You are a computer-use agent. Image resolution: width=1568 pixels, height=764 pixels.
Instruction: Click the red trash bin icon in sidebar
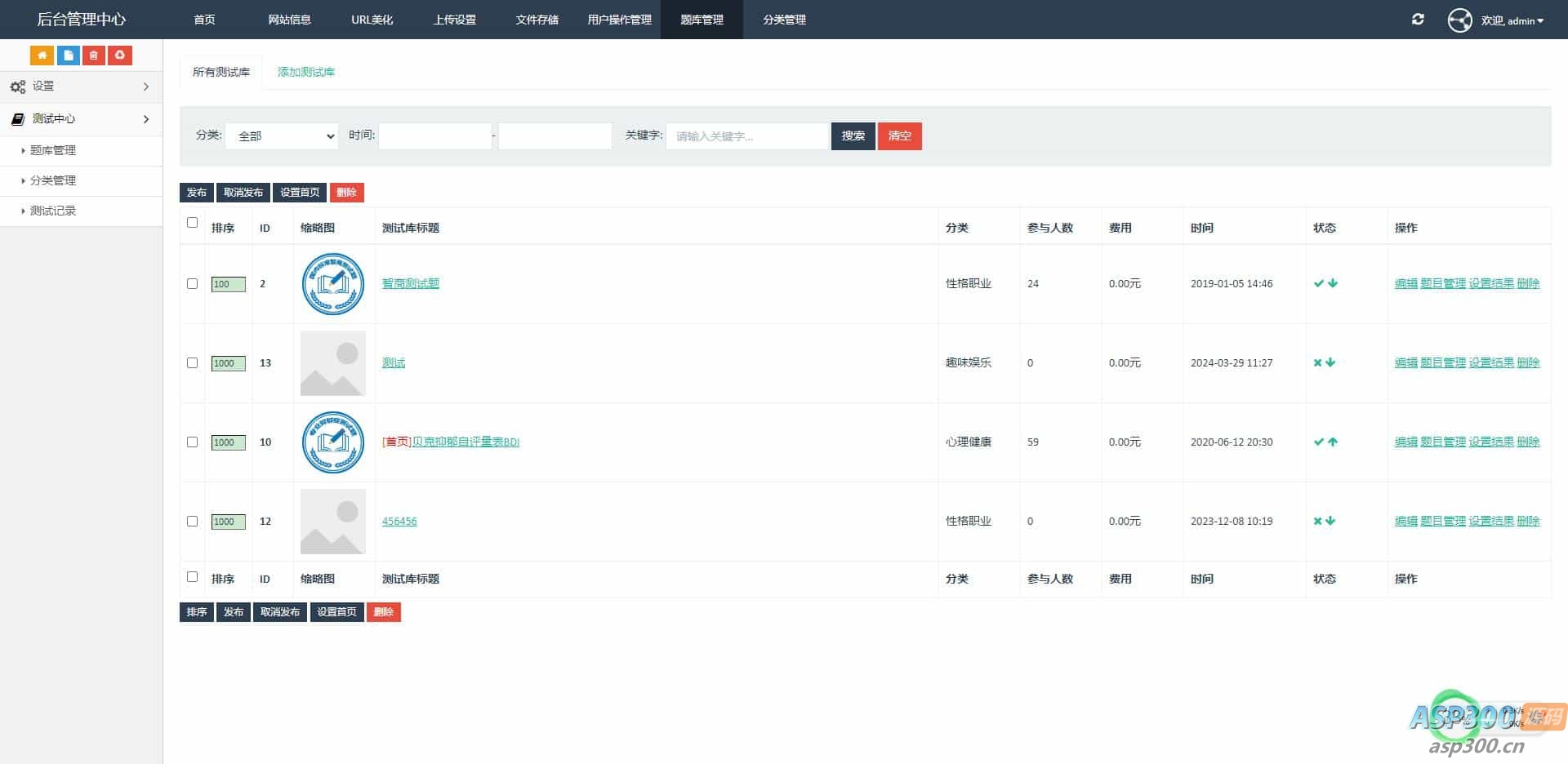pyautogui.click(x=94, y=56)
